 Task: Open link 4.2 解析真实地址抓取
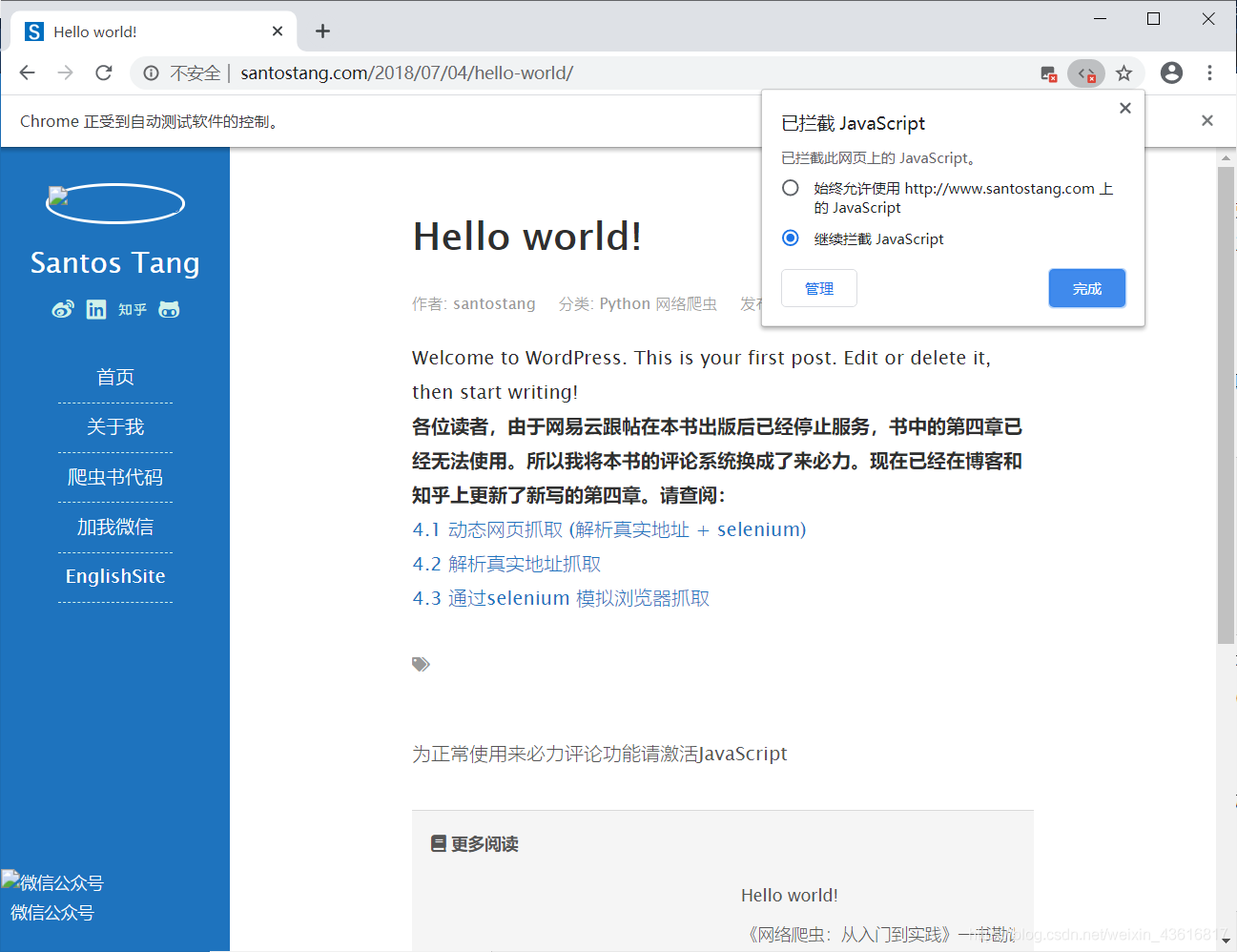click(506, 564)
